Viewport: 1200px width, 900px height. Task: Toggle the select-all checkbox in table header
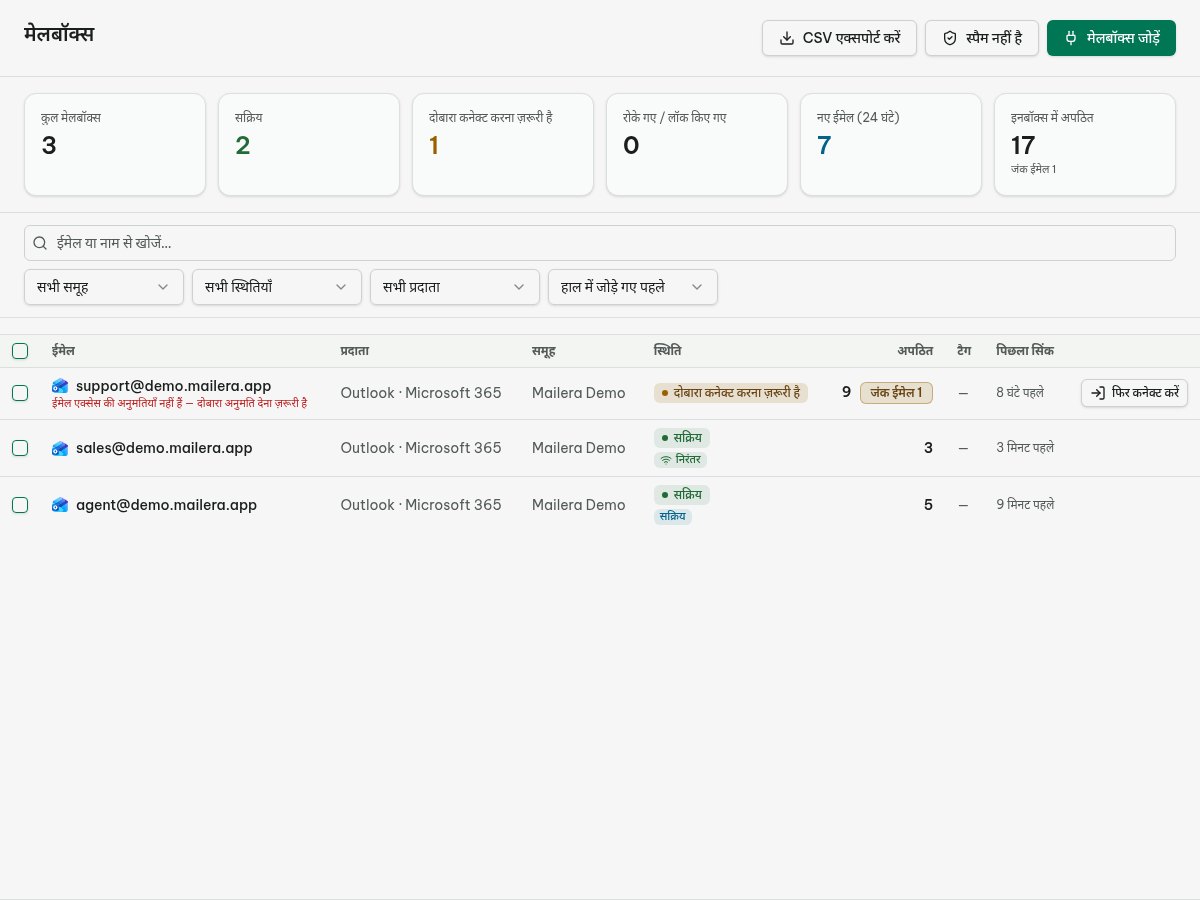(20, 351)
